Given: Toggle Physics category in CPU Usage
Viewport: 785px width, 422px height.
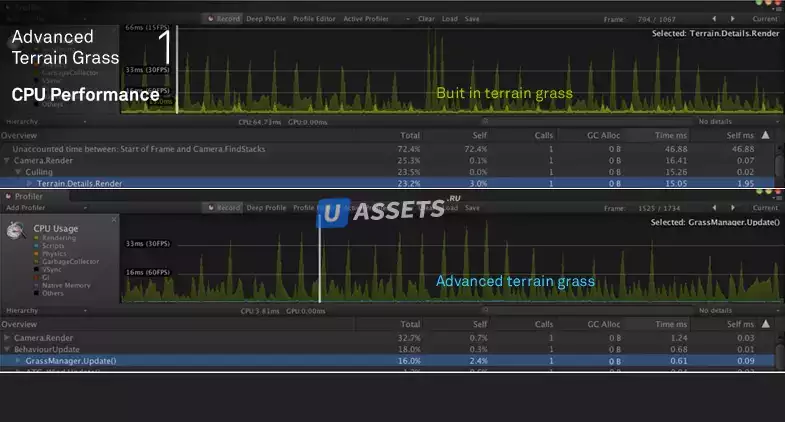Looking at the screenshot, I should 50,254.
